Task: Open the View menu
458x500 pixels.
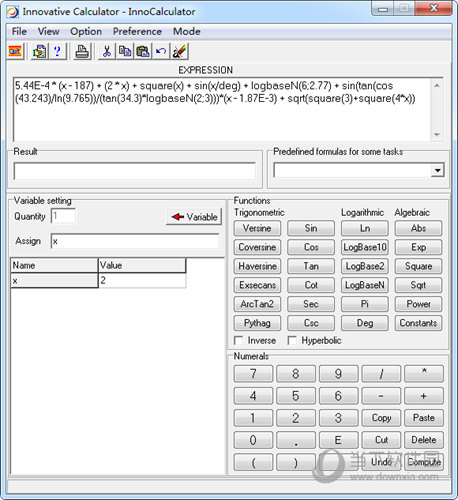Action: (49, 31)
